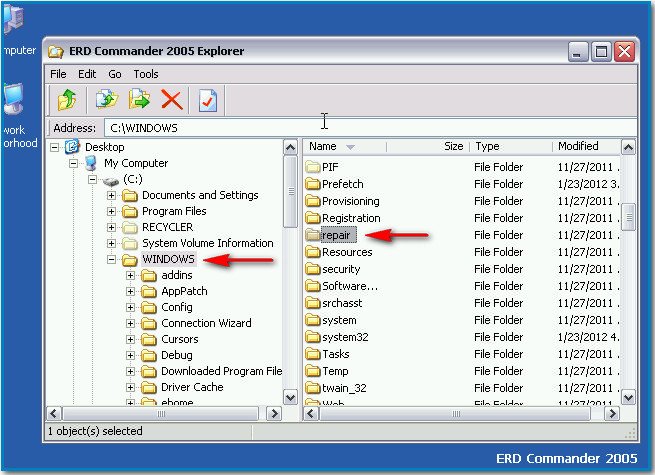
Task: Select the Software… folder name
Action: click(350, 286)
